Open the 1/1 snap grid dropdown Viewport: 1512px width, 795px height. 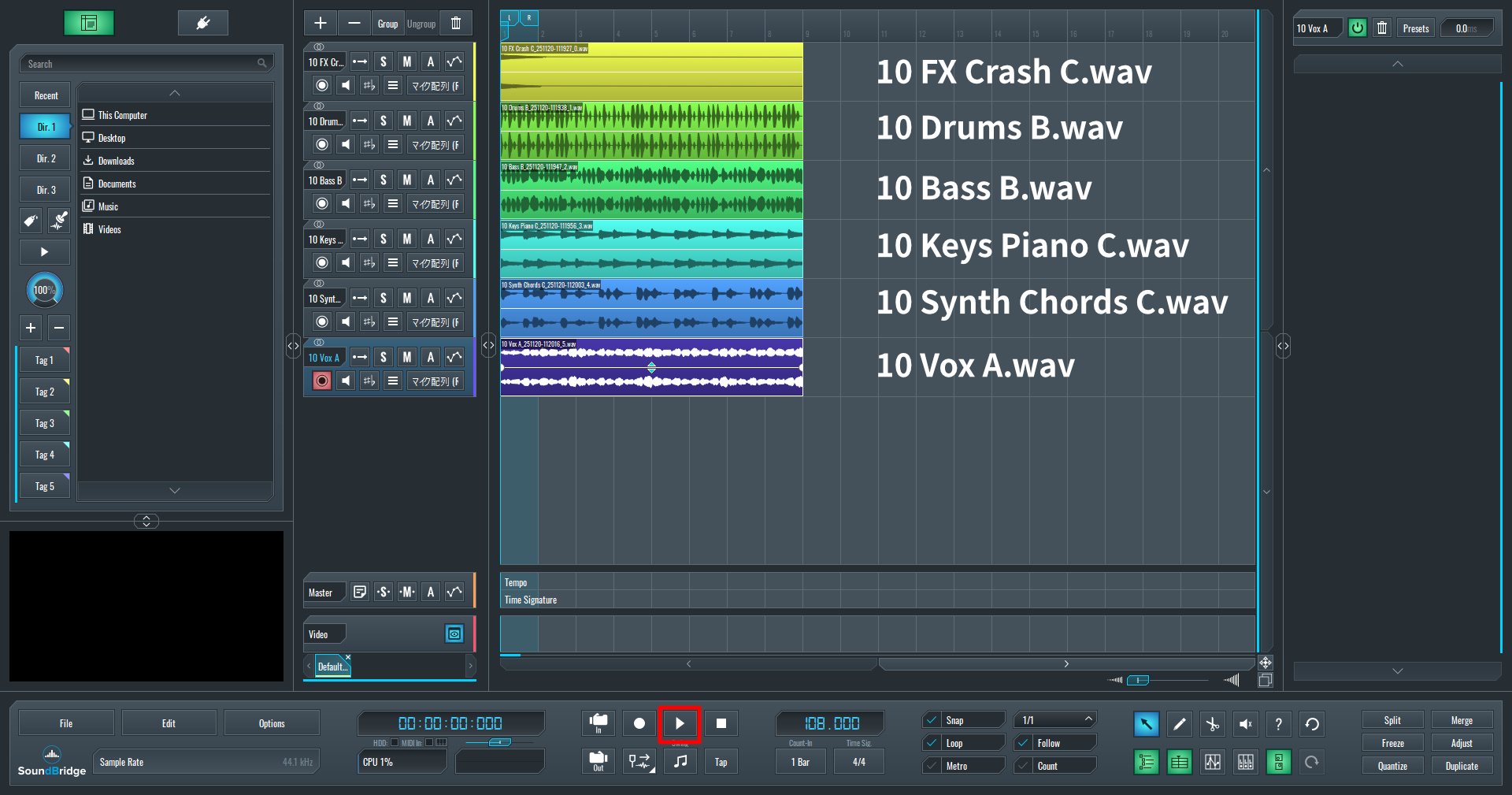tap(1056, 720)
